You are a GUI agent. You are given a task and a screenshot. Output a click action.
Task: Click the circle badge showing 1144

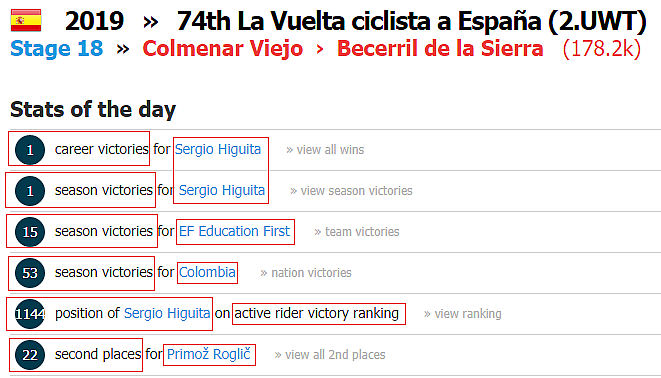click(x=30, y=314)
